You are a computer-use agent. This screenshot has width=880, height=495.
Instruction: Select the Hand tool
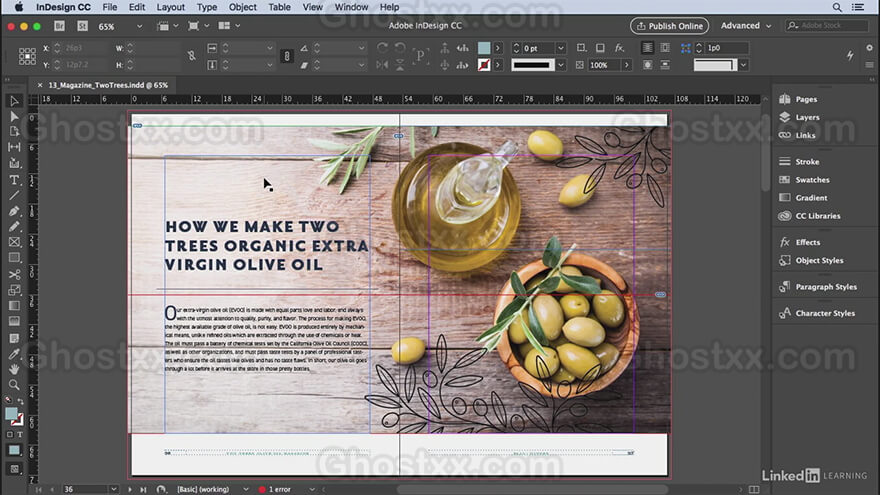14,369
